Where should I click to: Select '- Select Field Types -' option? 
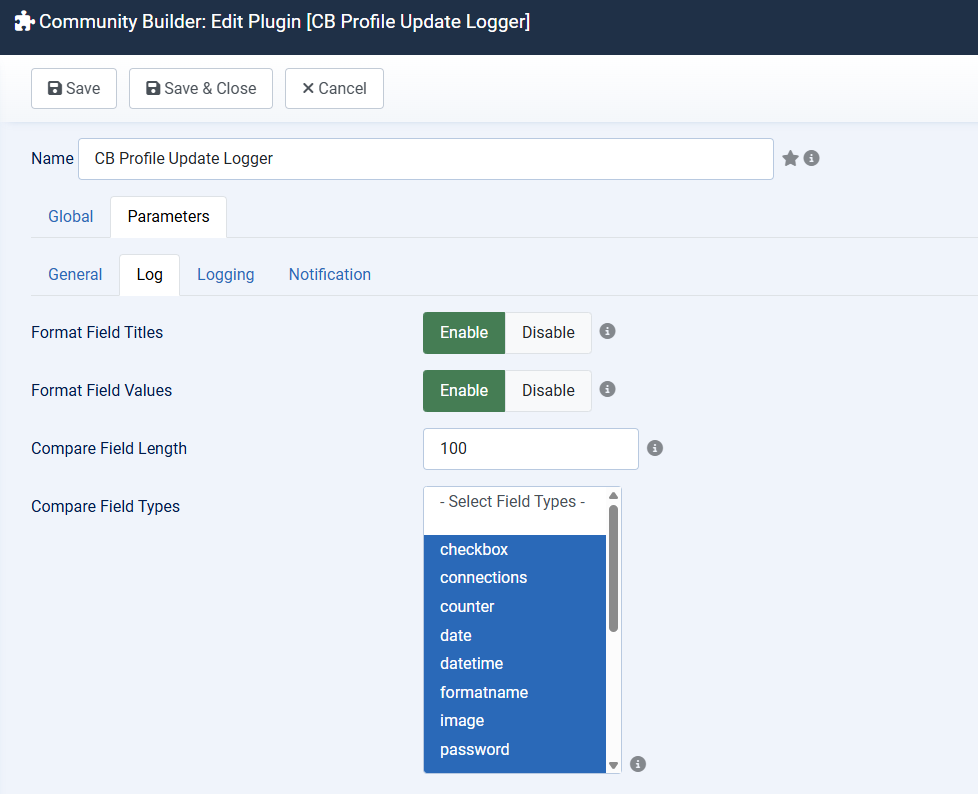[x=515, y=501]
